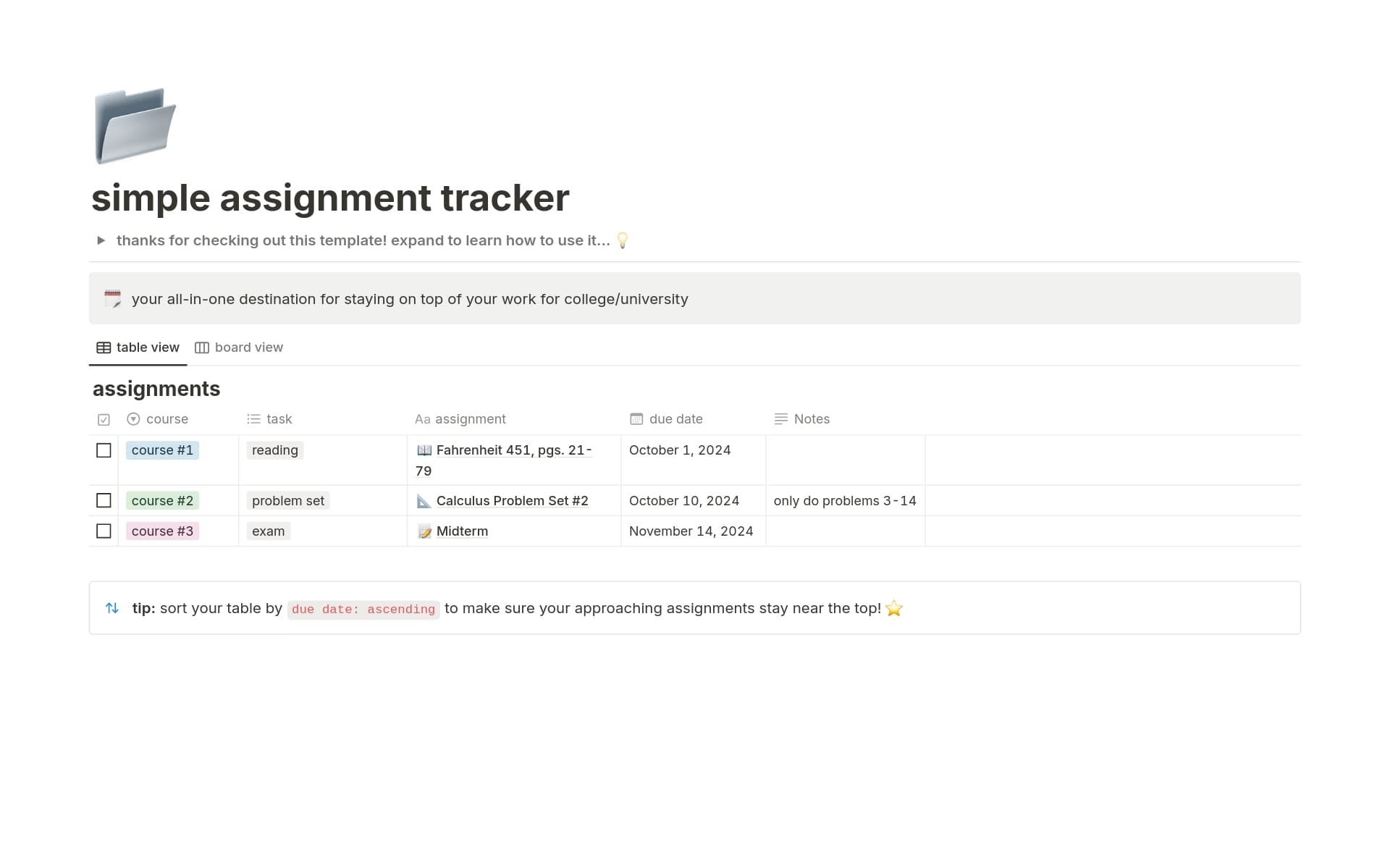
Task: Click the circle icon in the course column header
Action: 133,418
